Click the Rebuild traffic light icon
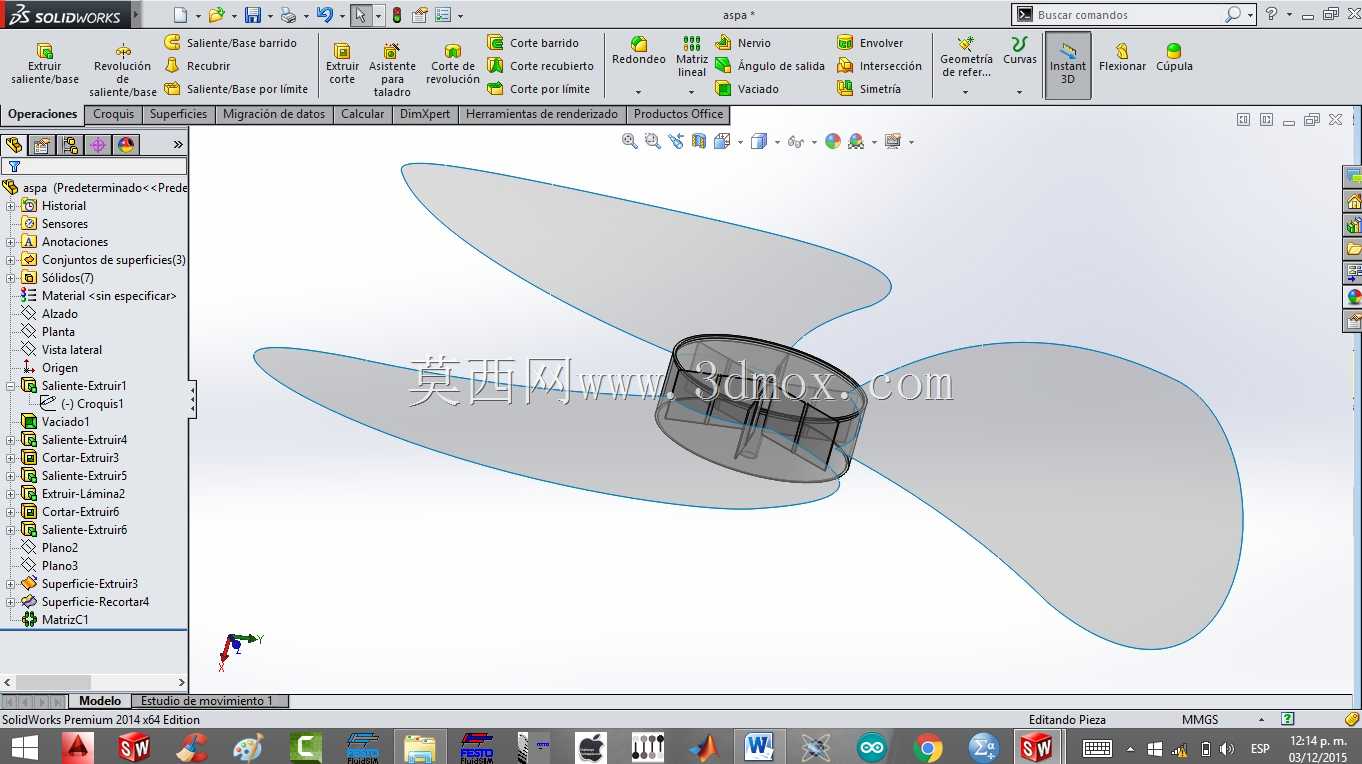 397,15
